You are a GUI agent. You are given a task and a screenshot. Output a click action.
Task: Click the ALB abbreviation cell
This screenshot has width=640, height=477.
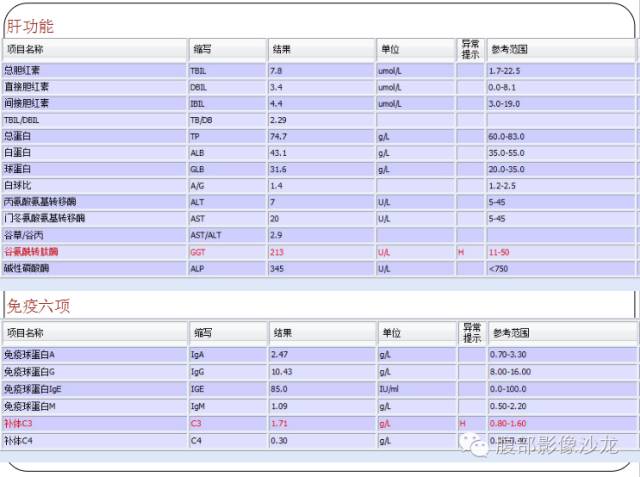tap(227, 153)
